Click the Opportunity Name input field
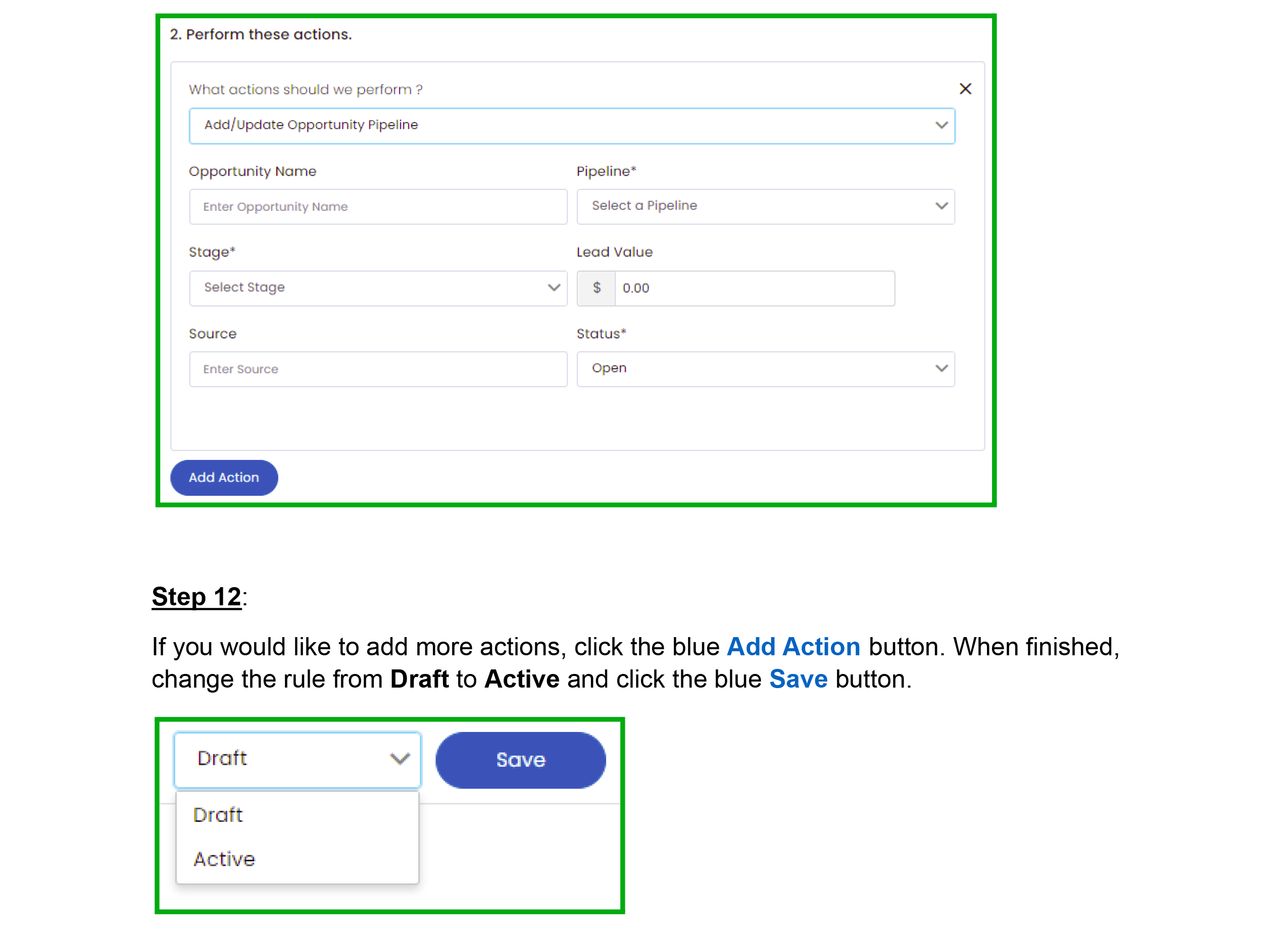 378,207
